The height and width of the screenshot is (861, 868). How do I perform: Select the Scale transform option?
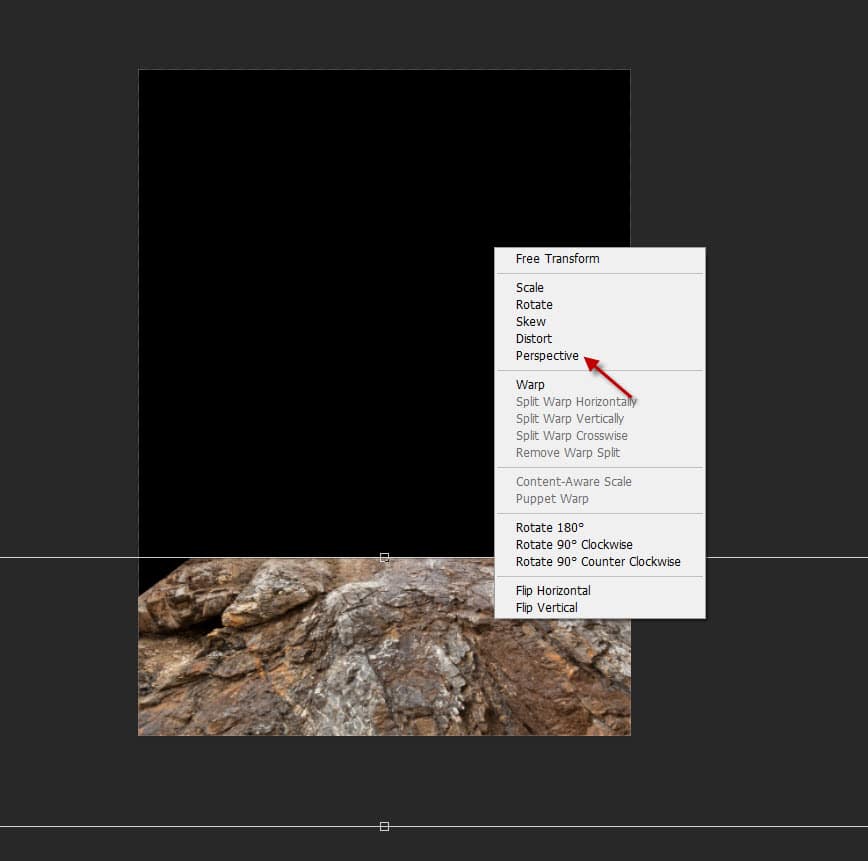tap(530, 288)
